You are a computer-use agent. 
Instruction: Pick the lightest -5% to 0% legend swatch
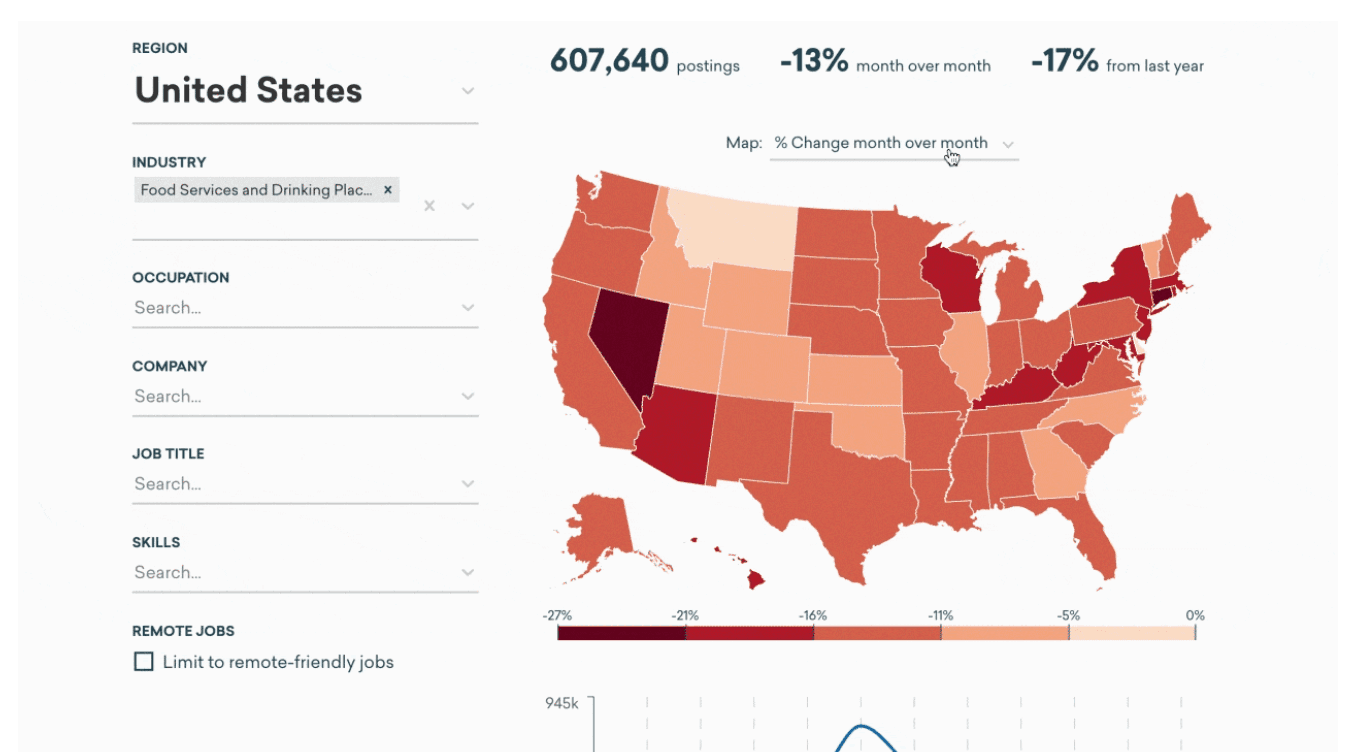click(1132, 632)
